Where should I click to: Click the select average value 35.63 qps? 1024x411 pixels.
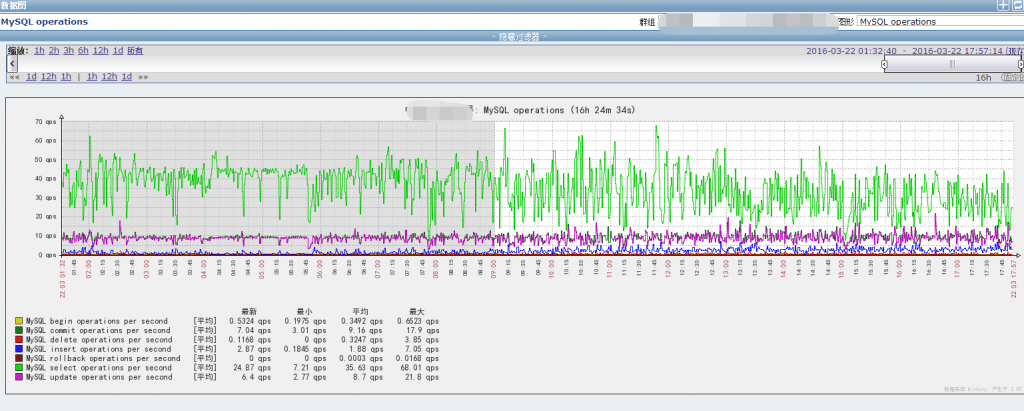(x=362, y=368)
